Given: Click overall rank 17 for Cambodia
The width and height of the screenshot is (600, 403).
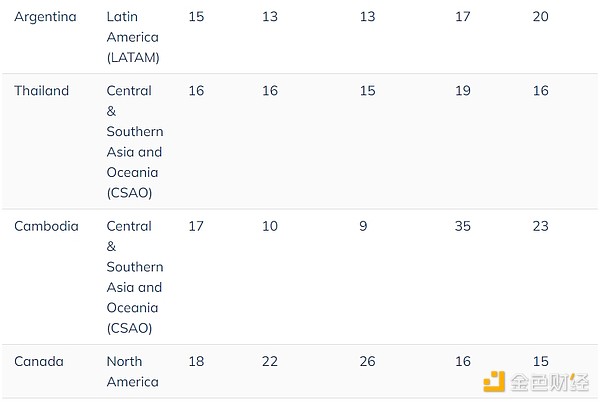Looking at the screenshot, I should click(196, 226).
